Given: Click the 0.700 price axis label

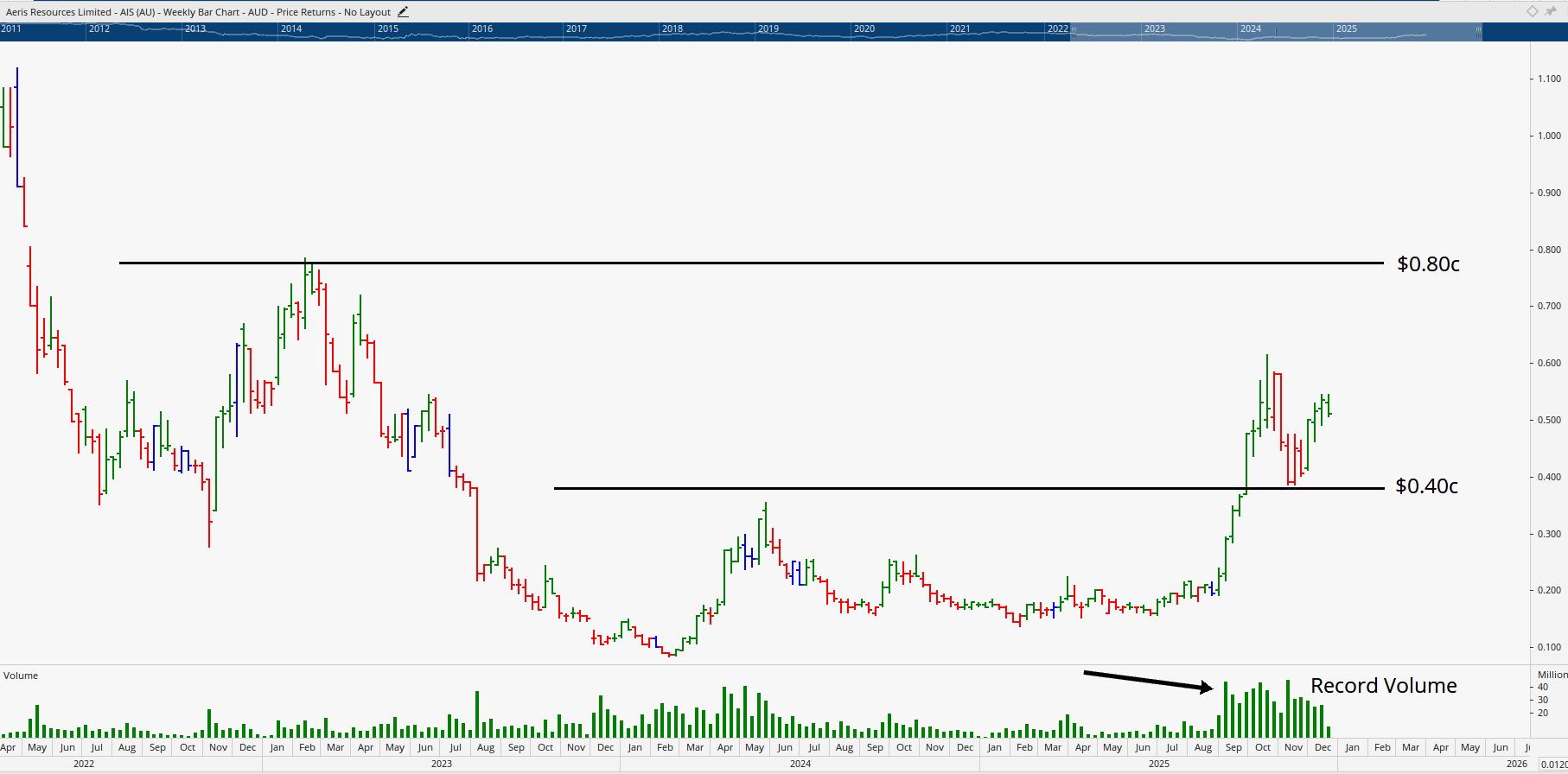Looking at the screenshot, I should pos(1549,306).
